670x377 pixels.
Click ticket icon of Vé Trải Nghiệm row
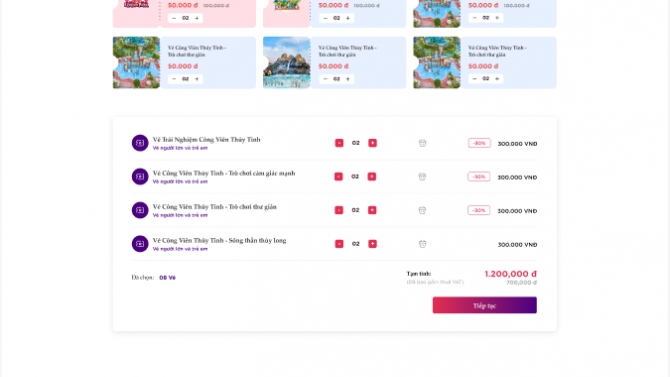pos(140,143)
